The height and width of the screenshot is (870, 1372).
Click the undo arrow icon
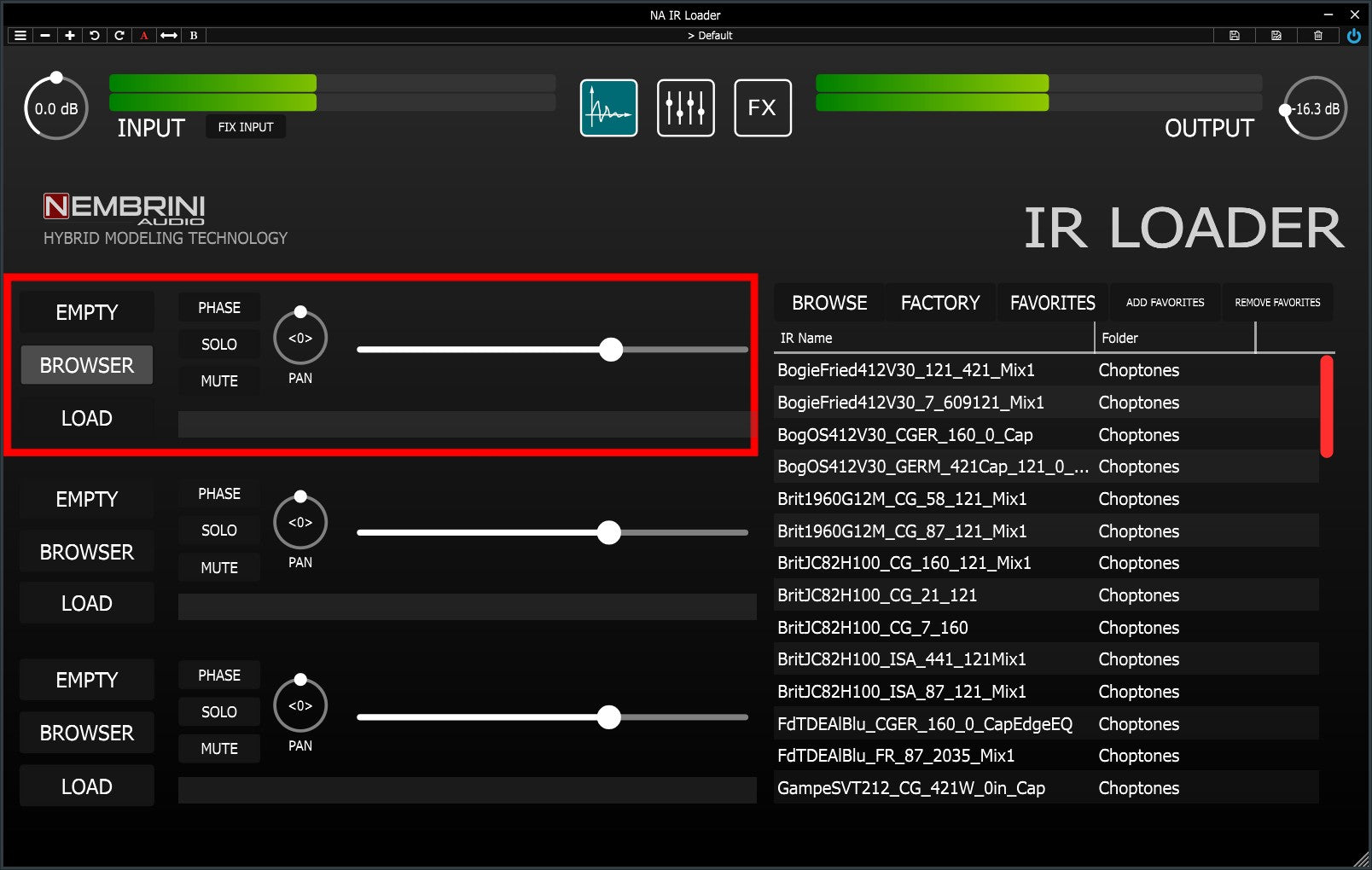pyautogui.click(x=95, y=36)
